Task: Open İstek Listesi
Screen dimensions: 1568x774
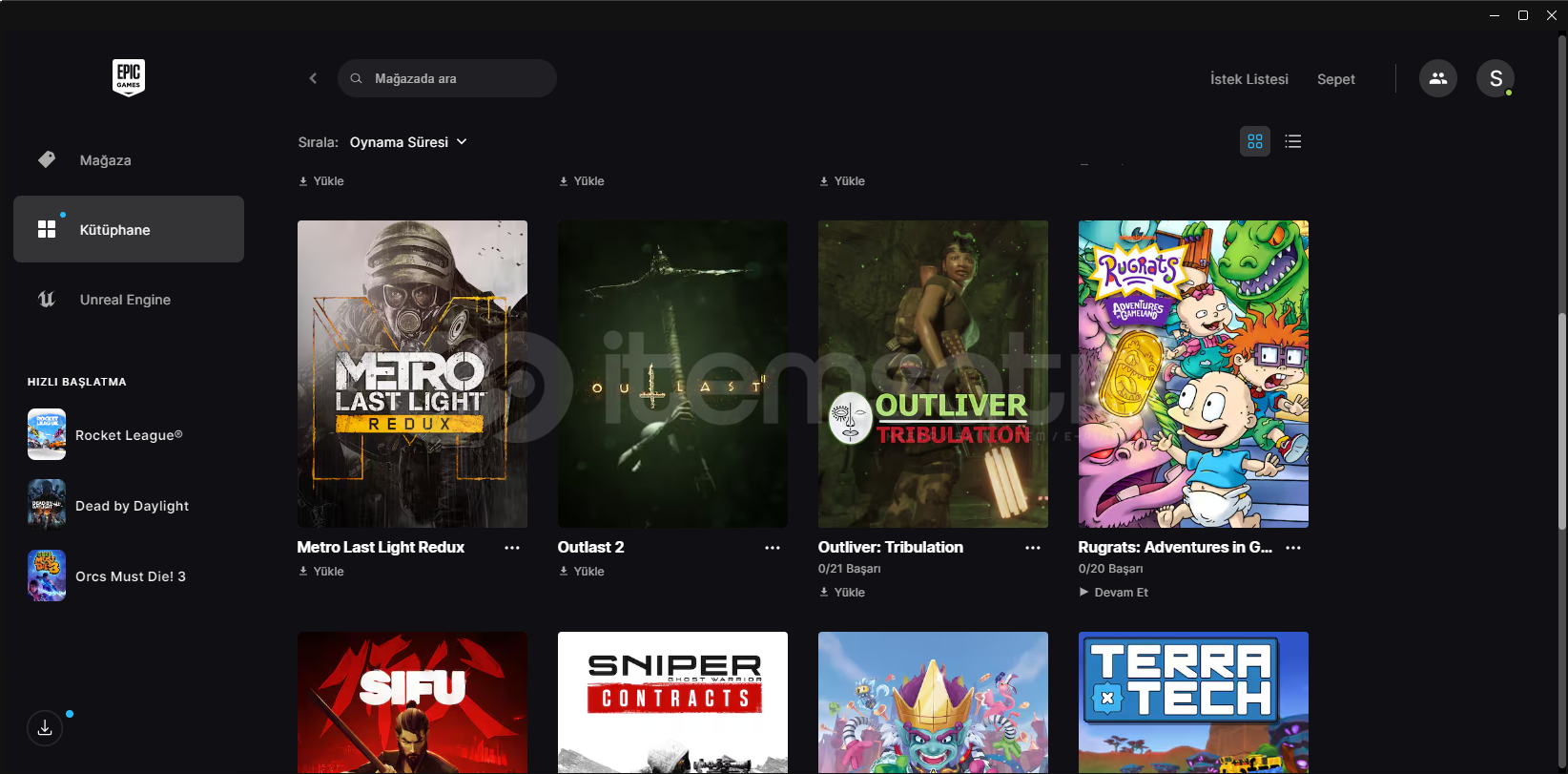Action: [1249, 79]
